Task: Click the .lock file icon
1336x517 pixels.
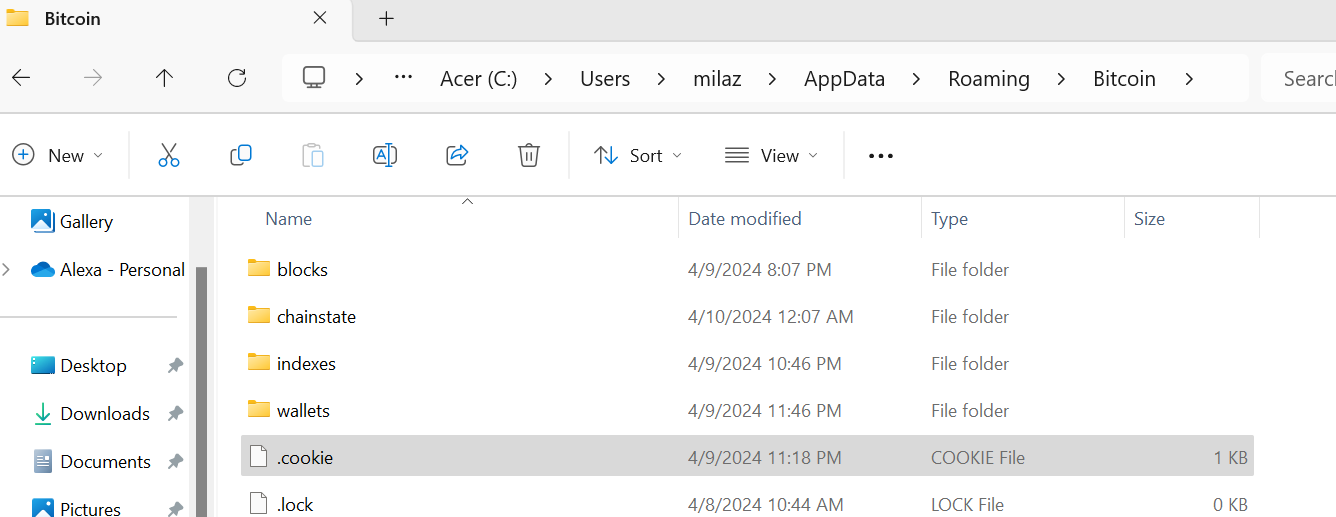Action: 259,504
